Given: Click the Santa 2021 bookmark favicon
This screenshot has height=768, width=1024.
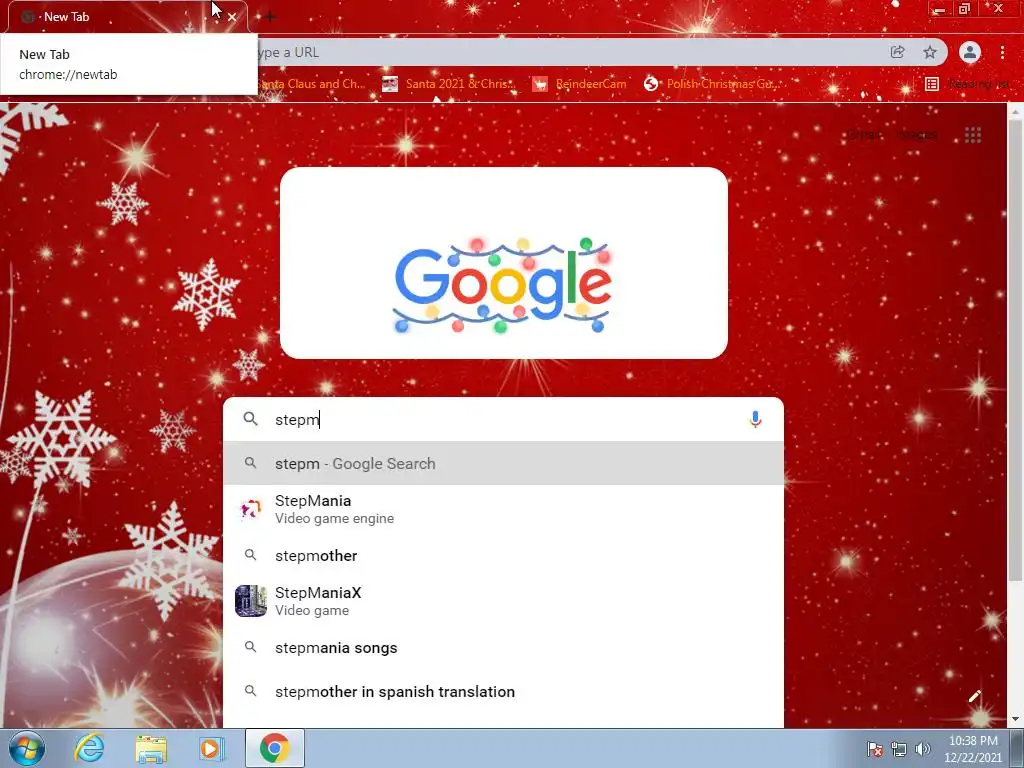Looking at the screenshot, I should click(x=390, y=84).
